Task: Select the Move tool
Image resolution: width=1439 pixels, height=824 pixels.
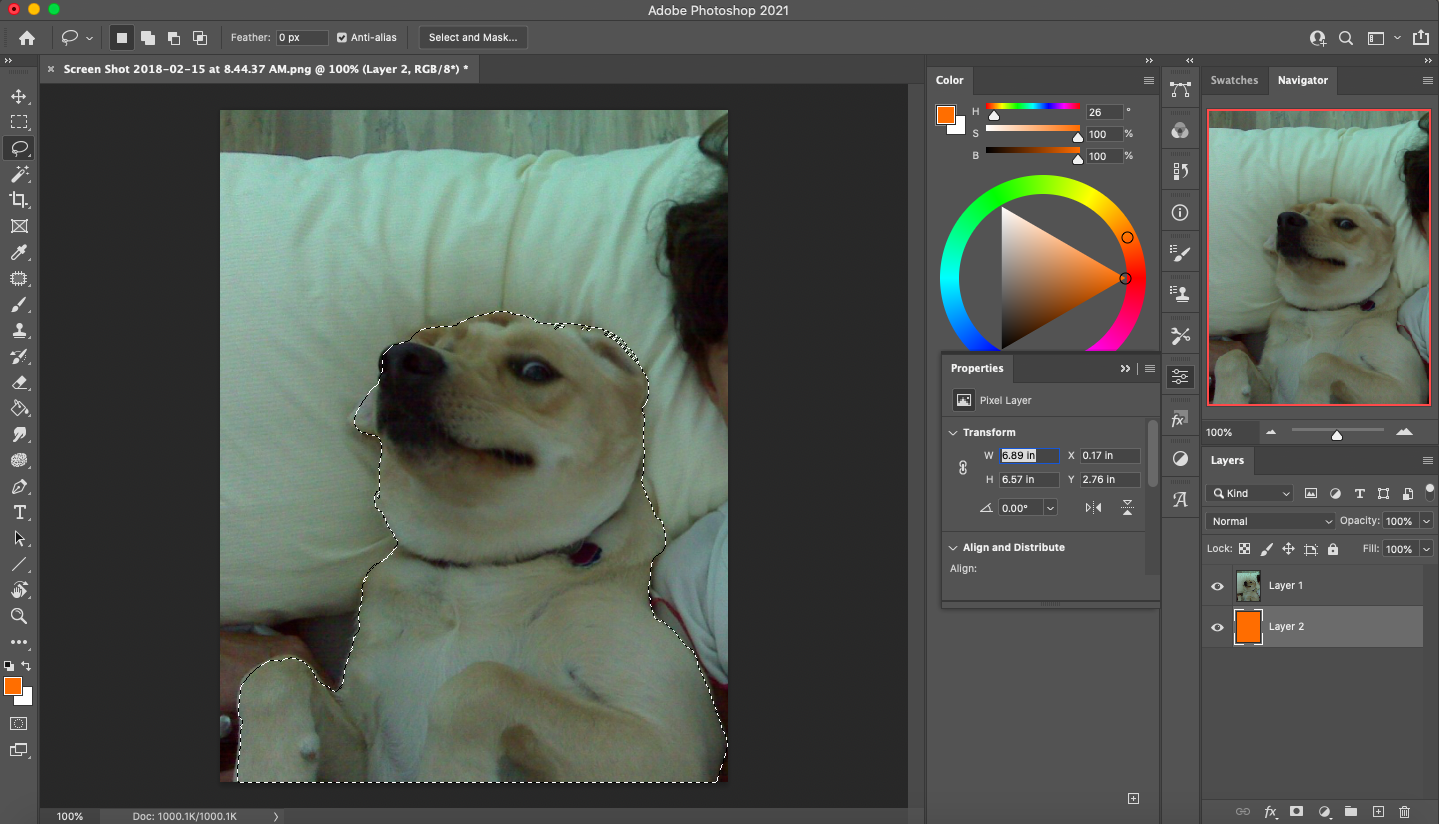Action: [19, 96]
